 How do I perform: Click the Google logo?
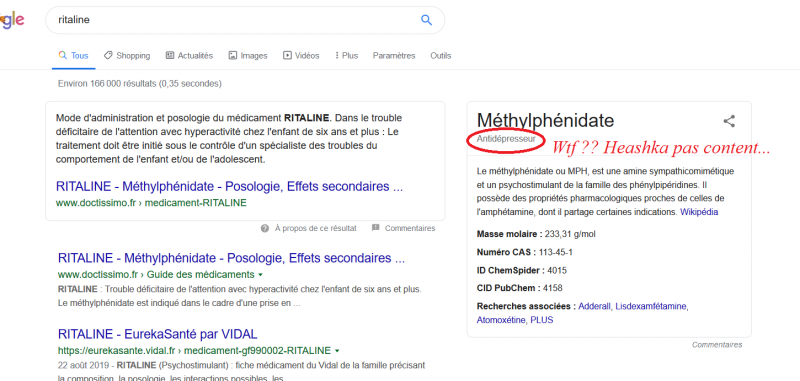point(12,20)
